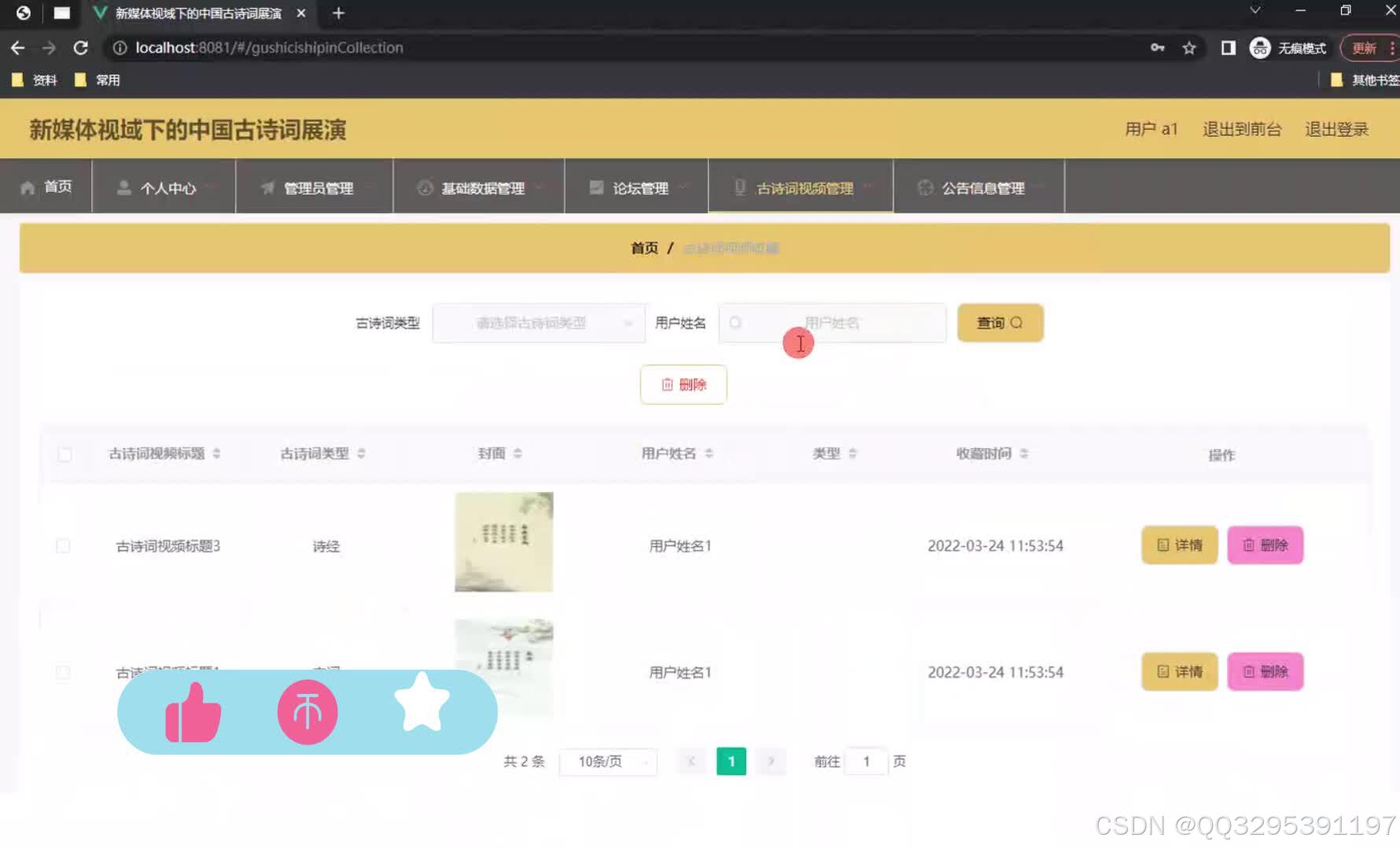This screenshot has width=1400, height=849.
Task: Click the 退出登录 link
Action: [x=1337, y=129]
